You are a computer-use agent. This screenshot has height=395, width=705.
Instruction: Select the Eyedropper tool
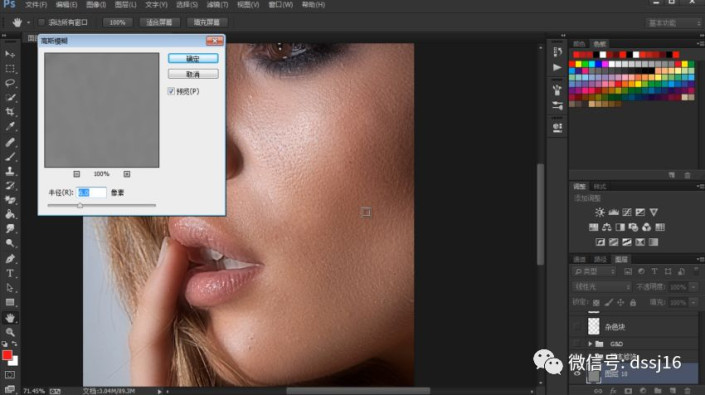click(10, 126)
